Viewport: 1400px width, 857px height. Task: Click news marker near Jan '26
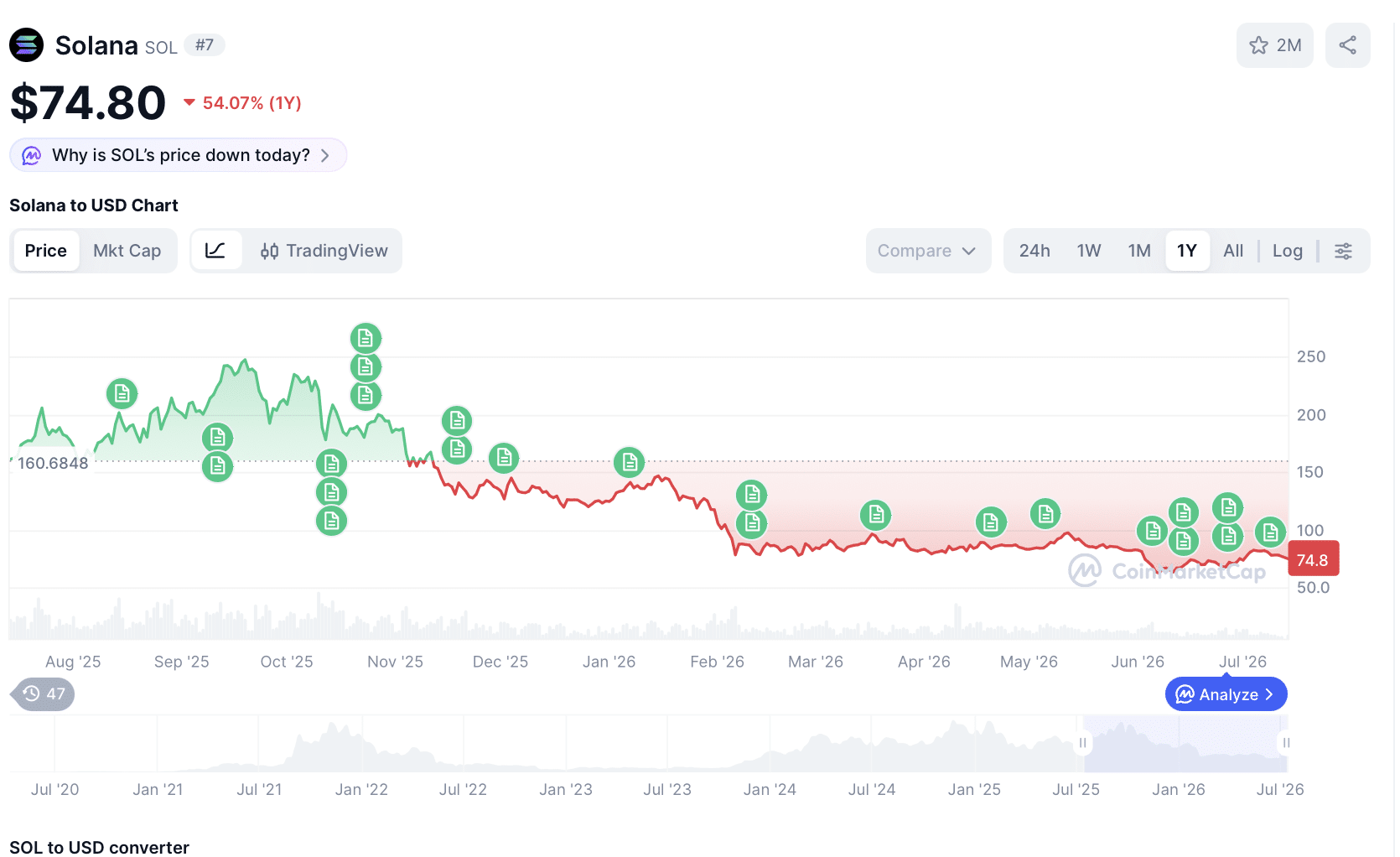click(629, 462)
